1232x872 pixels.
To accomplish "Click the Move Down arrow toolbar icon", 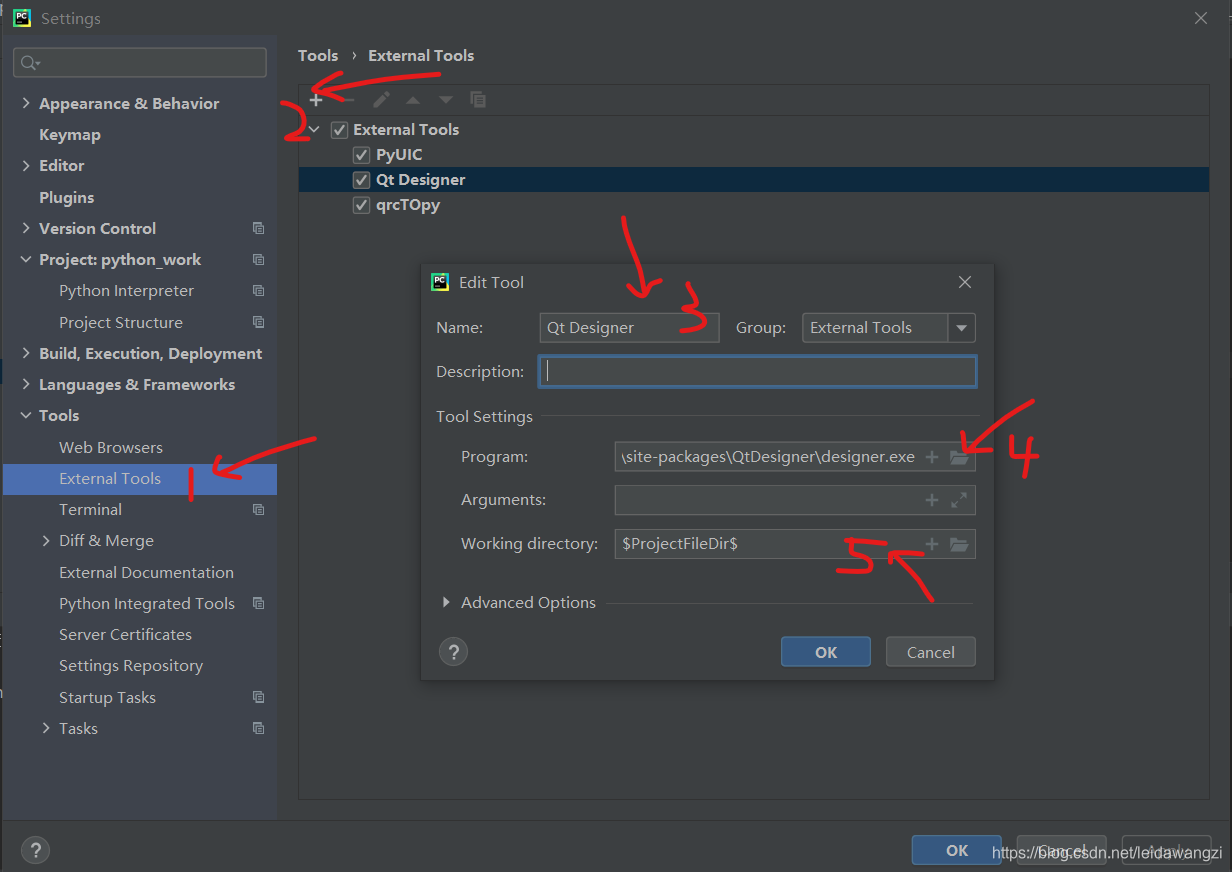I will pyautogui.click(x=446, y=99).
